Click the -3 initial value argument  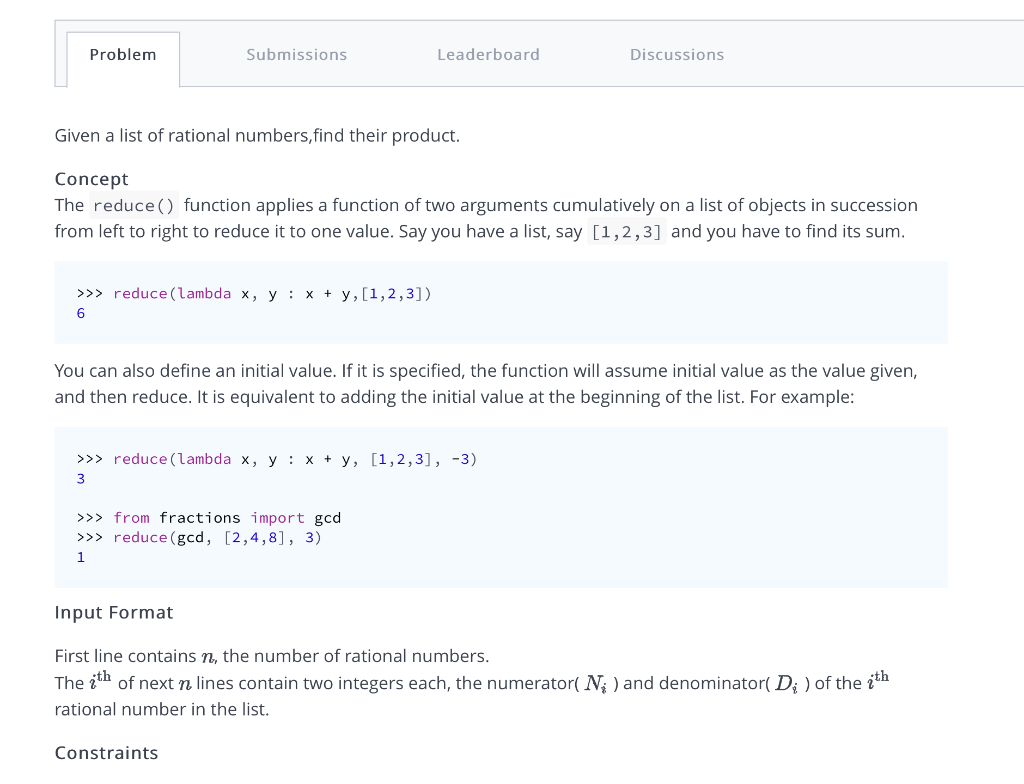[x=464, y=459]
